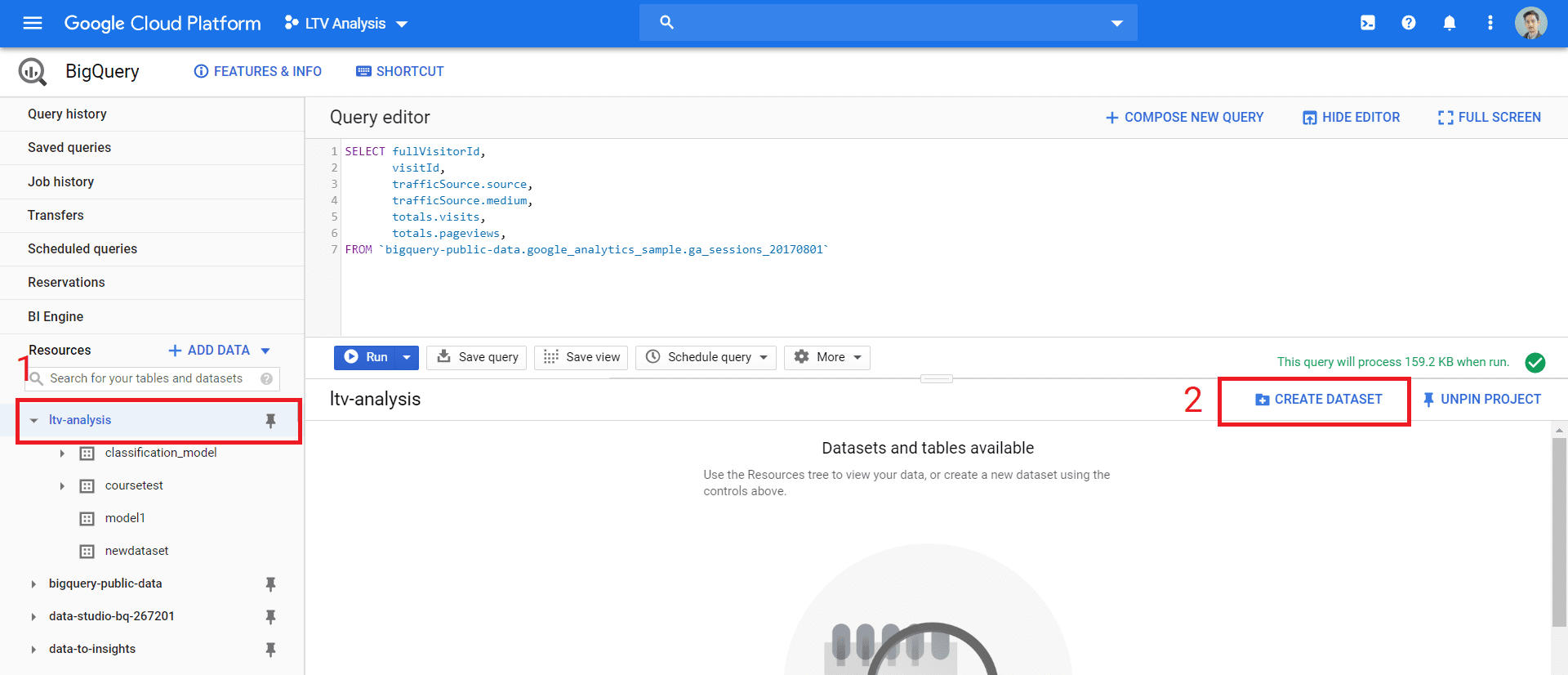Collapse the ltv-analysis project tree
The width and height of the screenshot is (1568, 675).
[33, 420]
